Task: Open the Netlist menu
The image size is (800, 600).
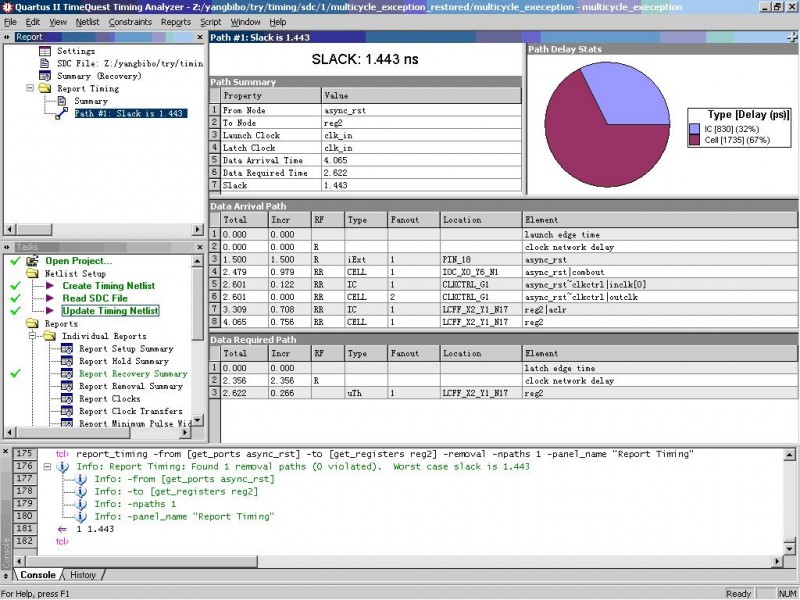Action: [88, 21]
